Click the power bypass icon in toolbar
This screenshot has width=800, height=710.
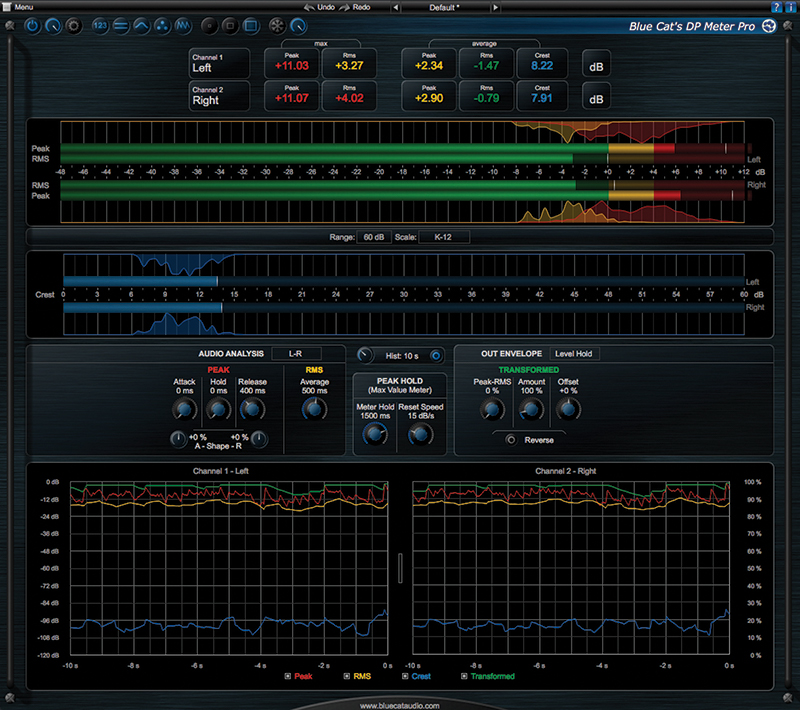click(x=34, y=23)
